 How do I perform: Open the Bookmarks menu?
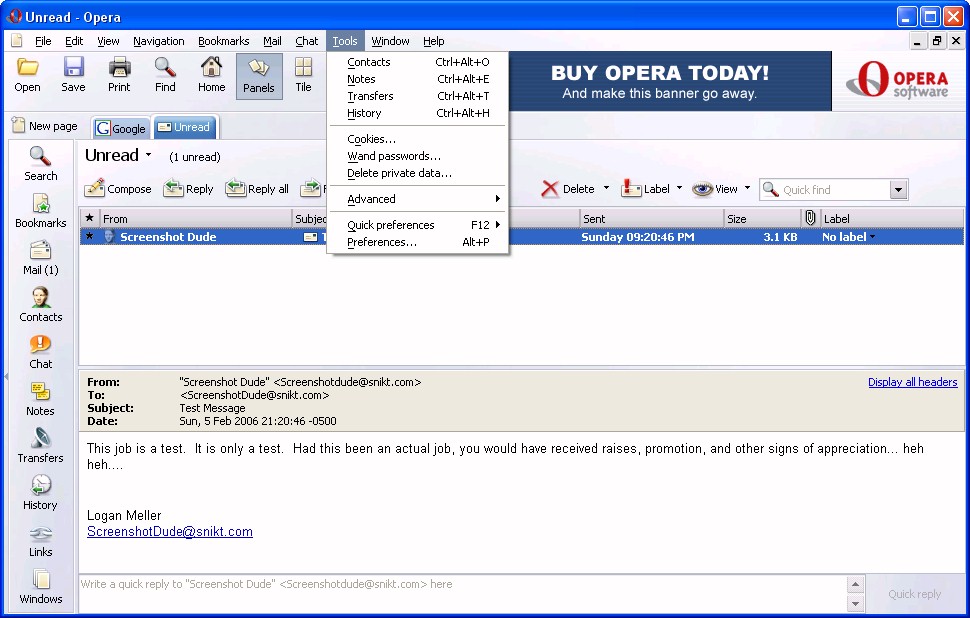pos(223,41)
